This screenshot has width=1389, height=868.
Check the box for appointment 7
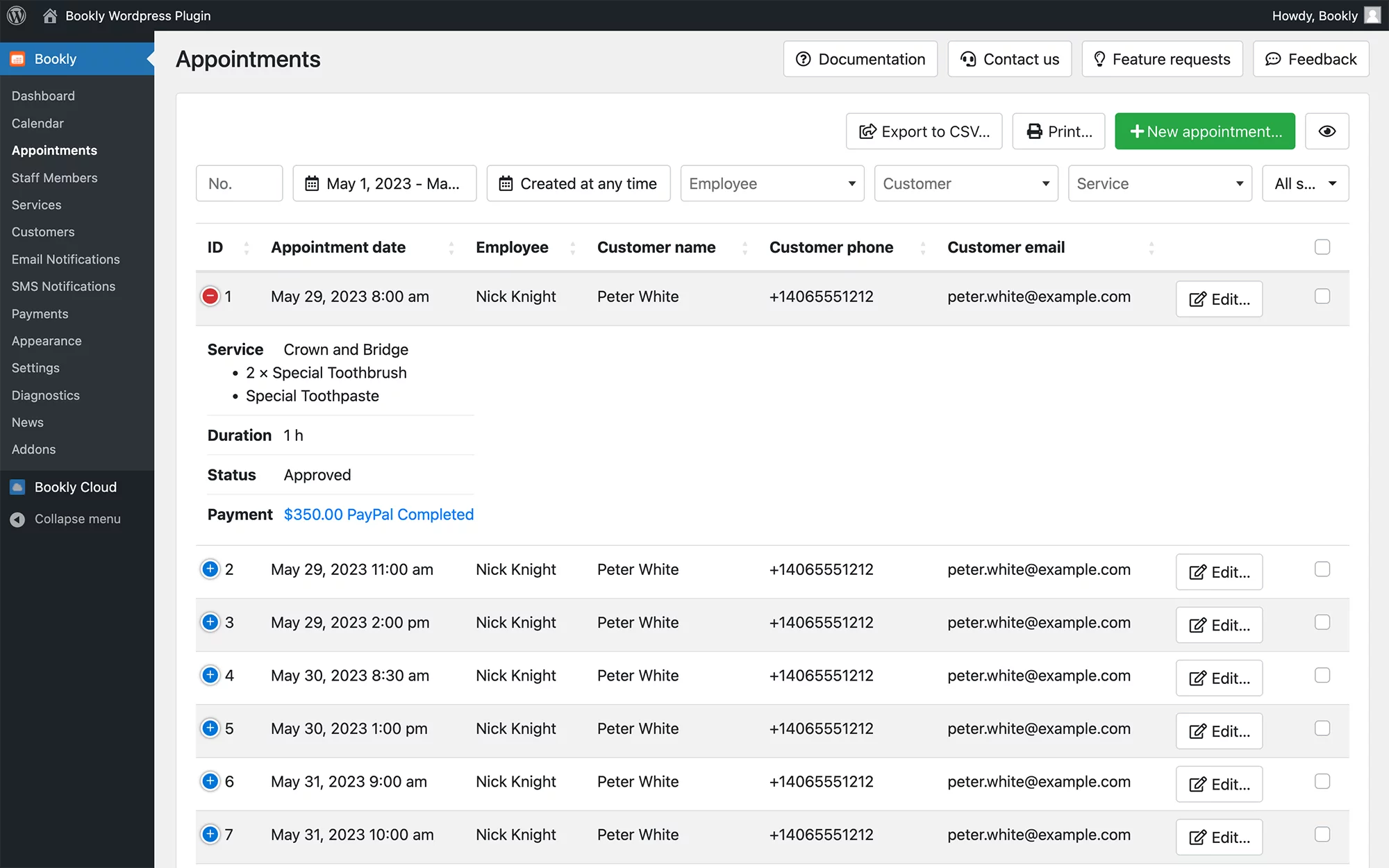coord(1322,834)
